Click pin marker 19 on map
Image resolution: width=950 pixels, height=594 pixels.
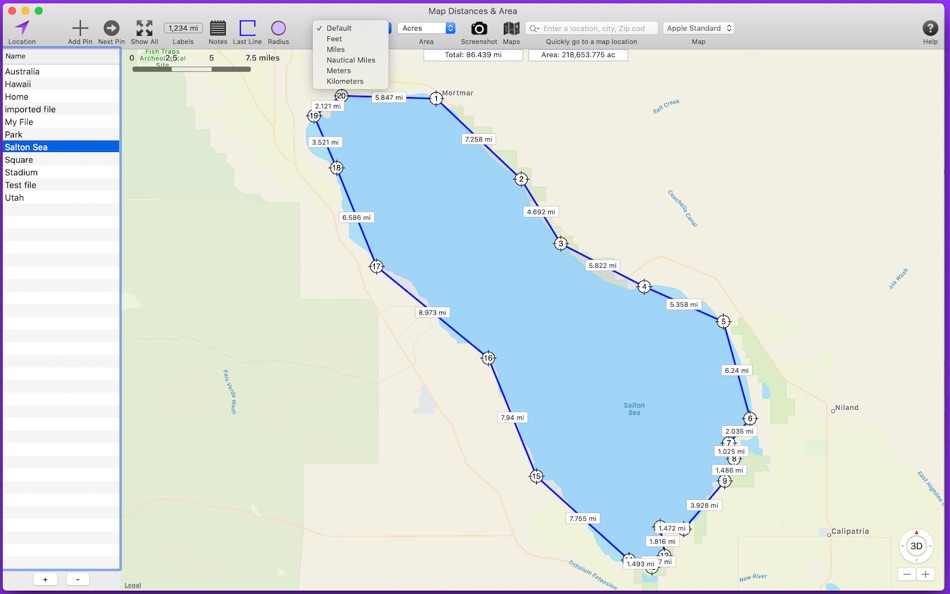(x=314, y=115)
